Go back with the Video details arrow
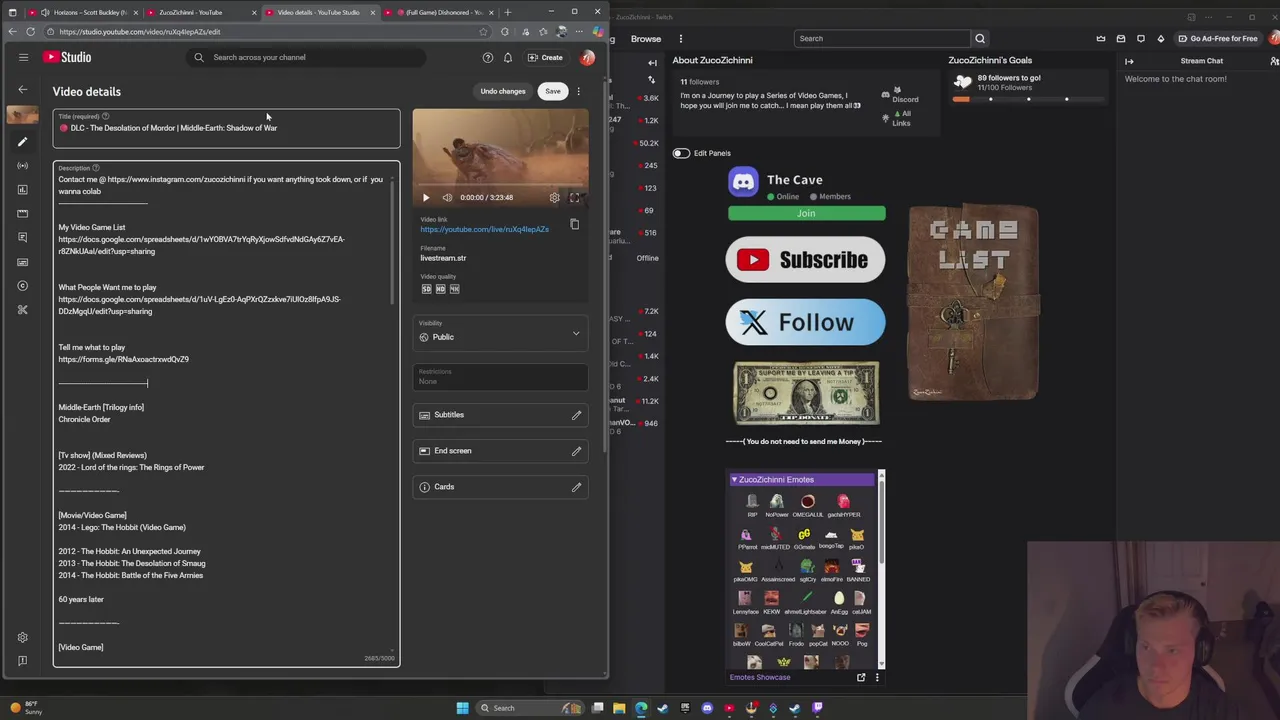 22,90
